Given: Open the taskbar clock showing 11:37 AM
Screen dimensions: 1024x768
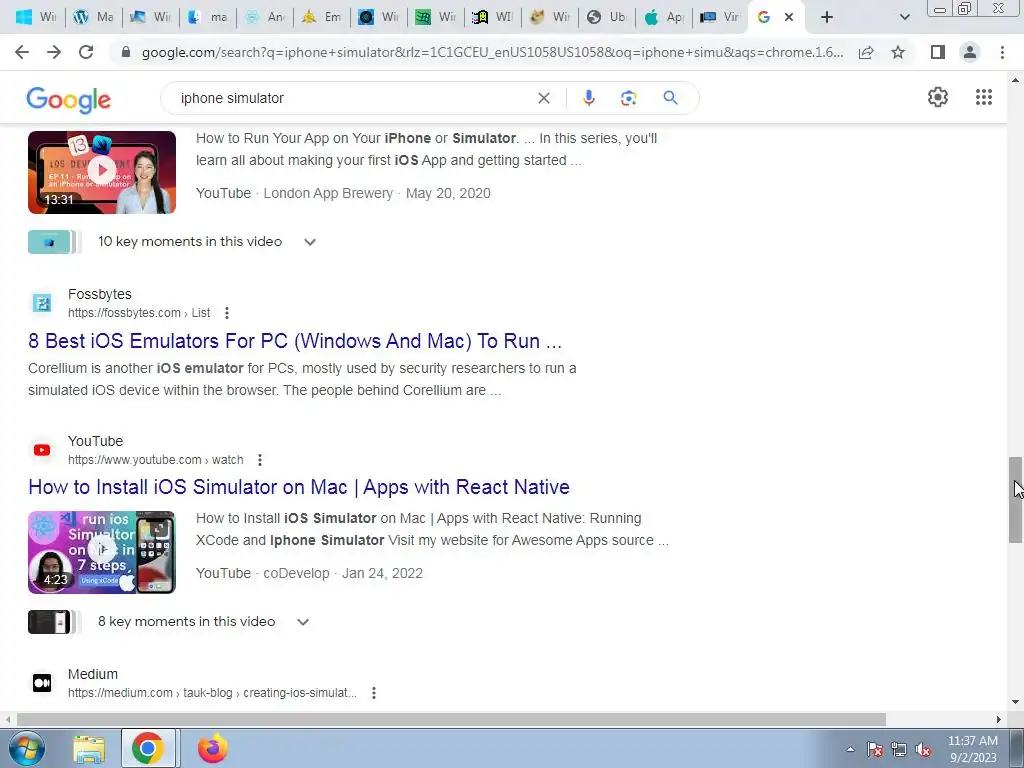Looking at the screenshot, I should (x=972, y=749).
